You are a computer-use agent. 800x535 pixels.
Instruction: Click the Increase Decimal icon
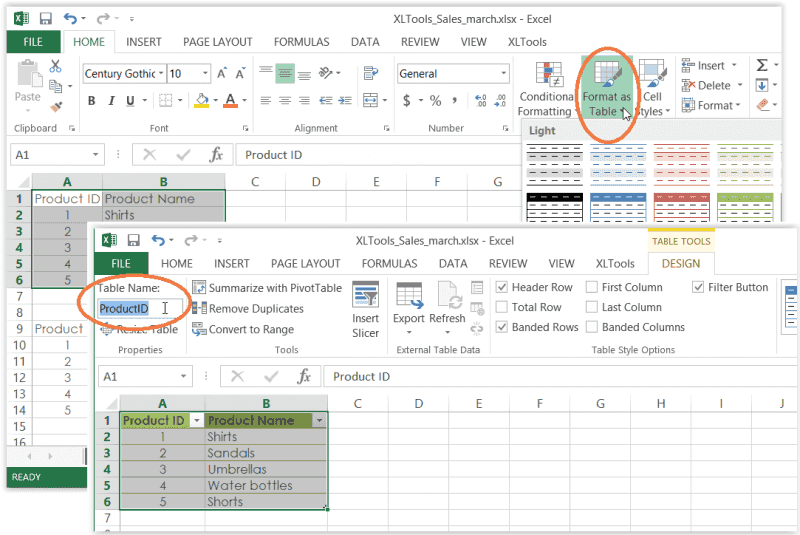pyautogui.click(x=481, y=100)
